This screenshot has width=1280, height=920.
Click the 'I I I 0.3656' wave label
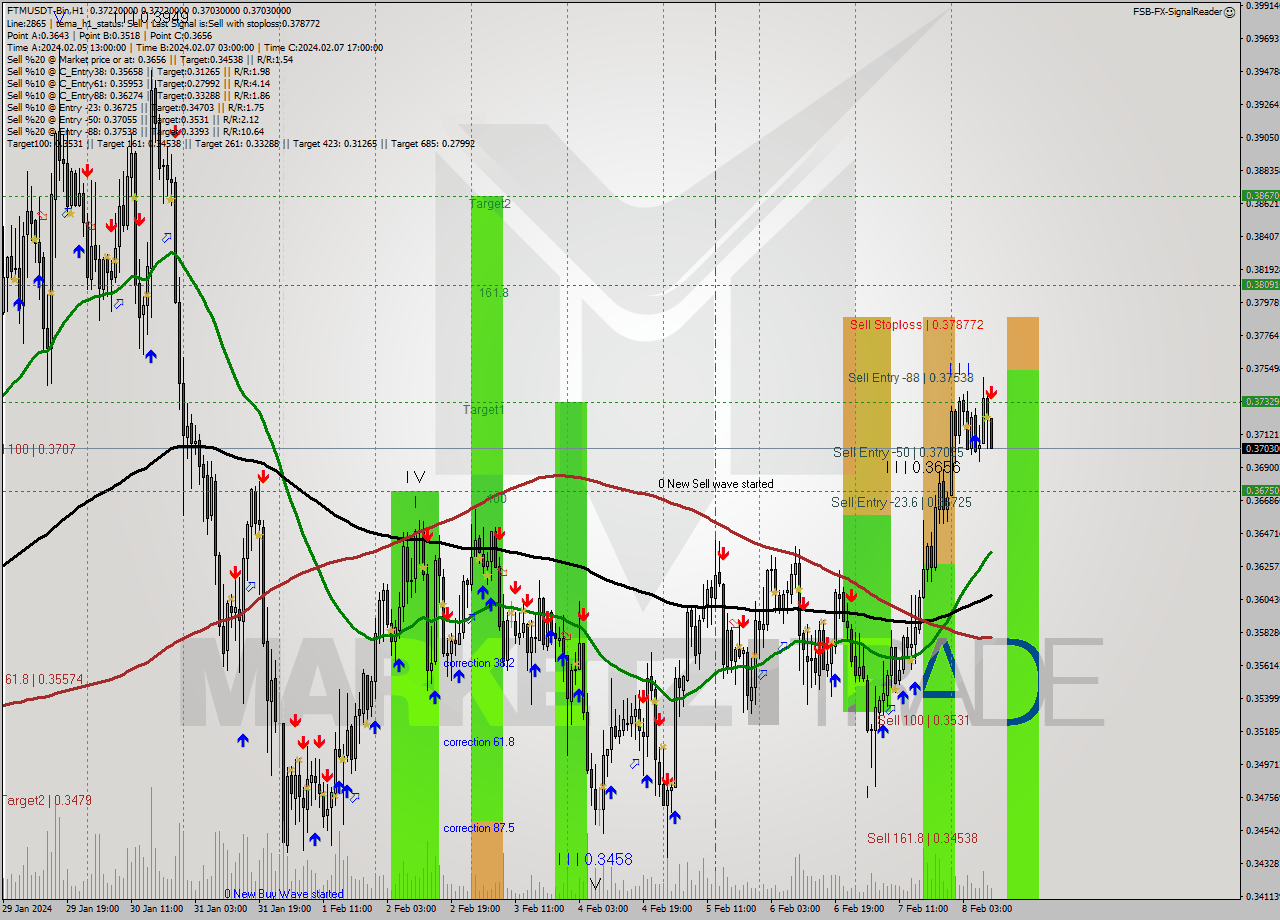922,468
